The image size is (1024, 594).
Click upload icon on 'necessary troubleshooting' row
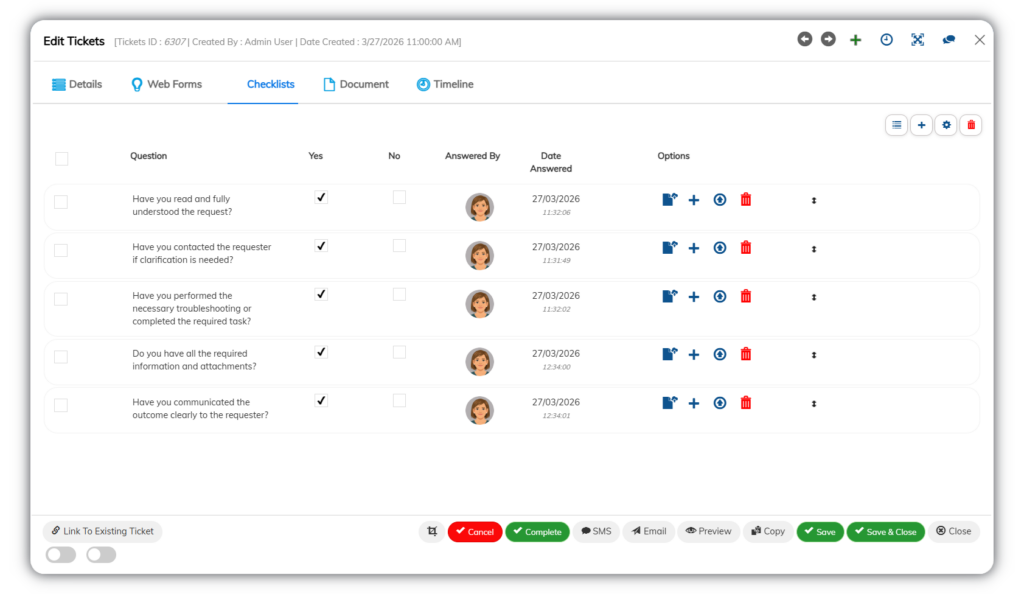(720, 296)
